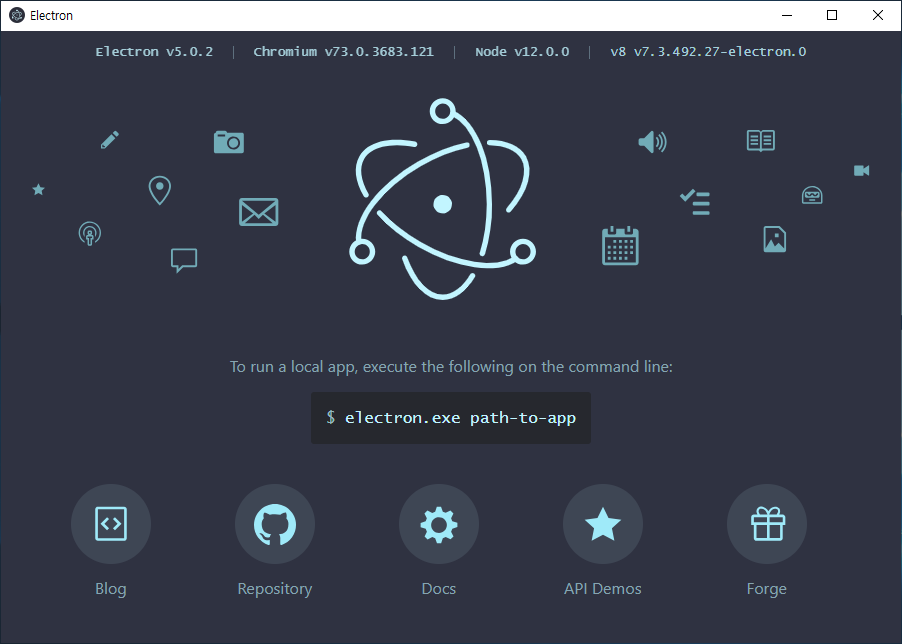This screenshot has height=644, width=902.
Task: Follow the Docs text link
Action: pyautogui.click(x=439, y=589)
